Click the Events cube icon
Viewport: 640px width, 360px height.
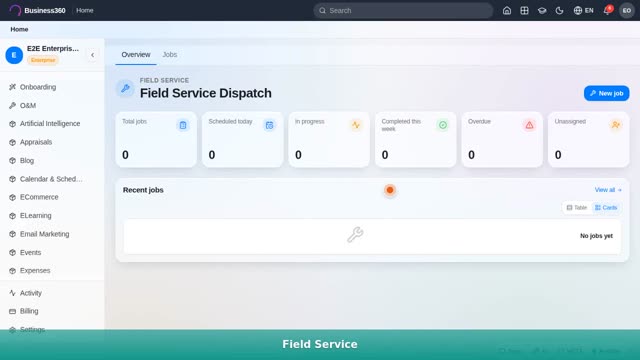pyautogui.click(x=13, y=253)
